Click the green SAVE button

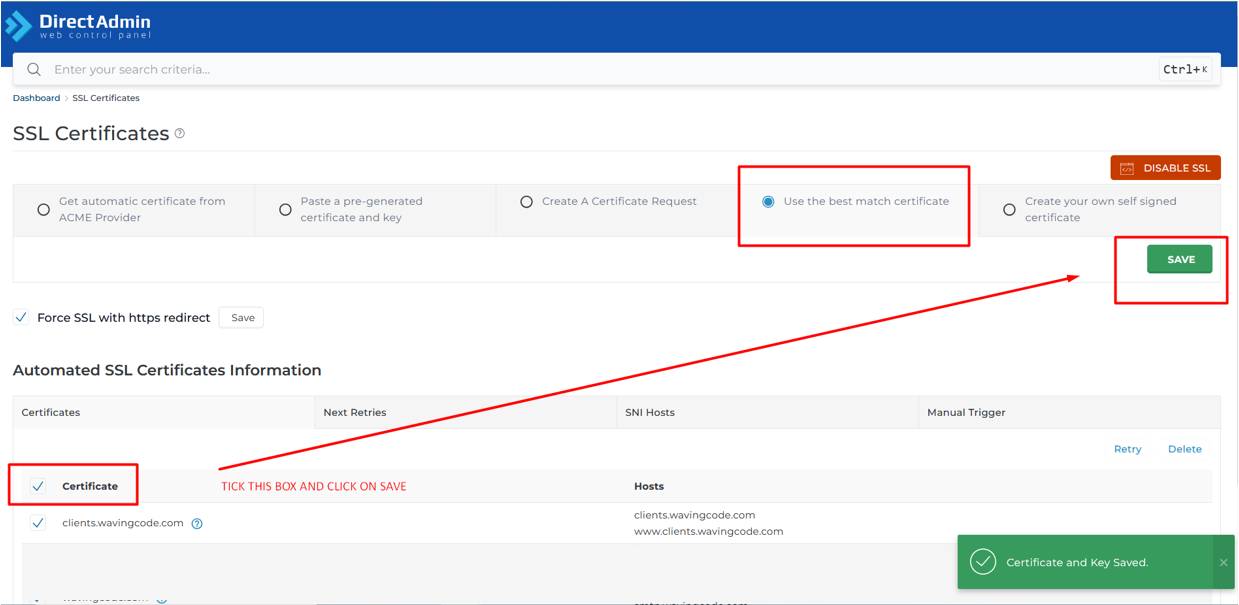pos(1180,259)
